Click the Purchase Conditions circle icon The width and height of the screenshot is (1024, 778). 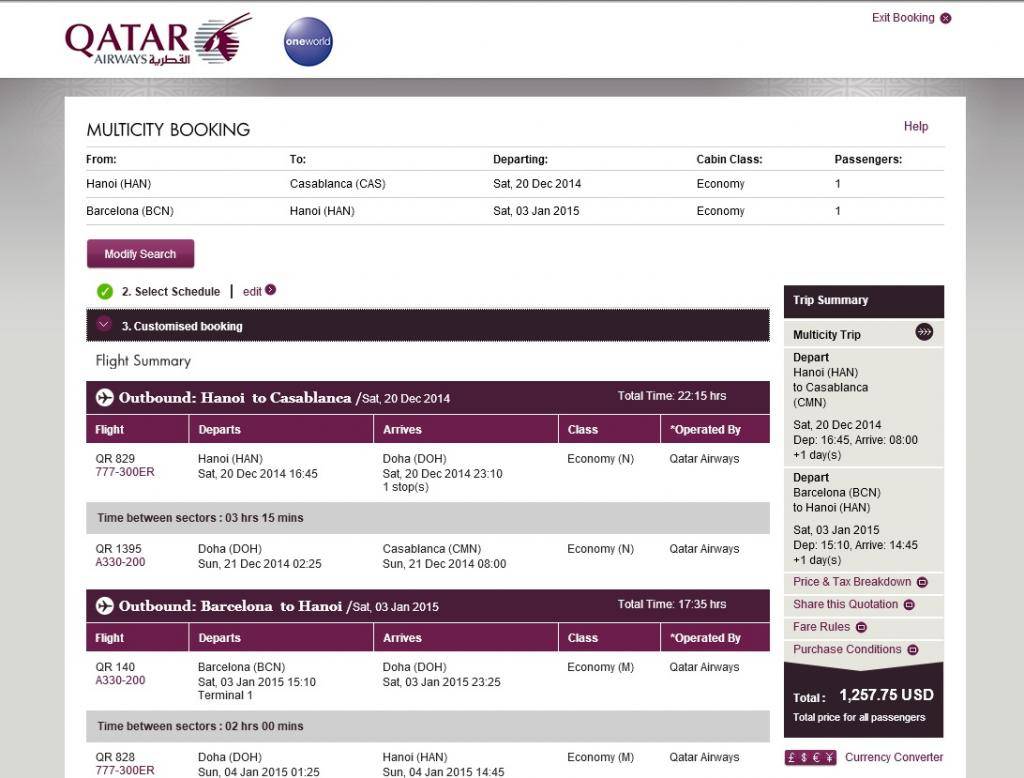pyautogui.click(x=913, y=649)
